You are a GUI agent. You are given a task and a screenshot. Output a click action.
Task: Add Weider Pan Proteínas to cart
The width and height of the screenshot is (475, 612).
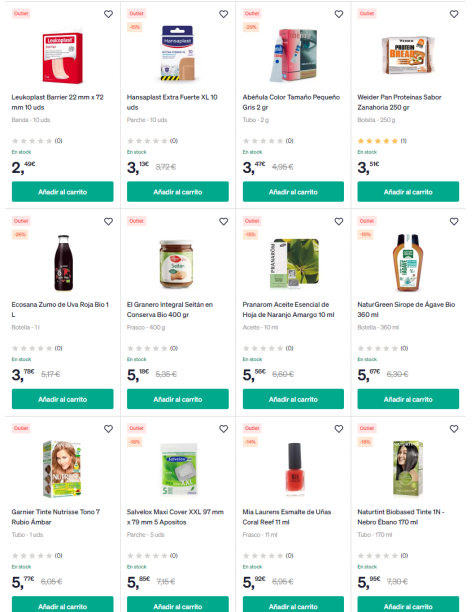coord(408,192)
